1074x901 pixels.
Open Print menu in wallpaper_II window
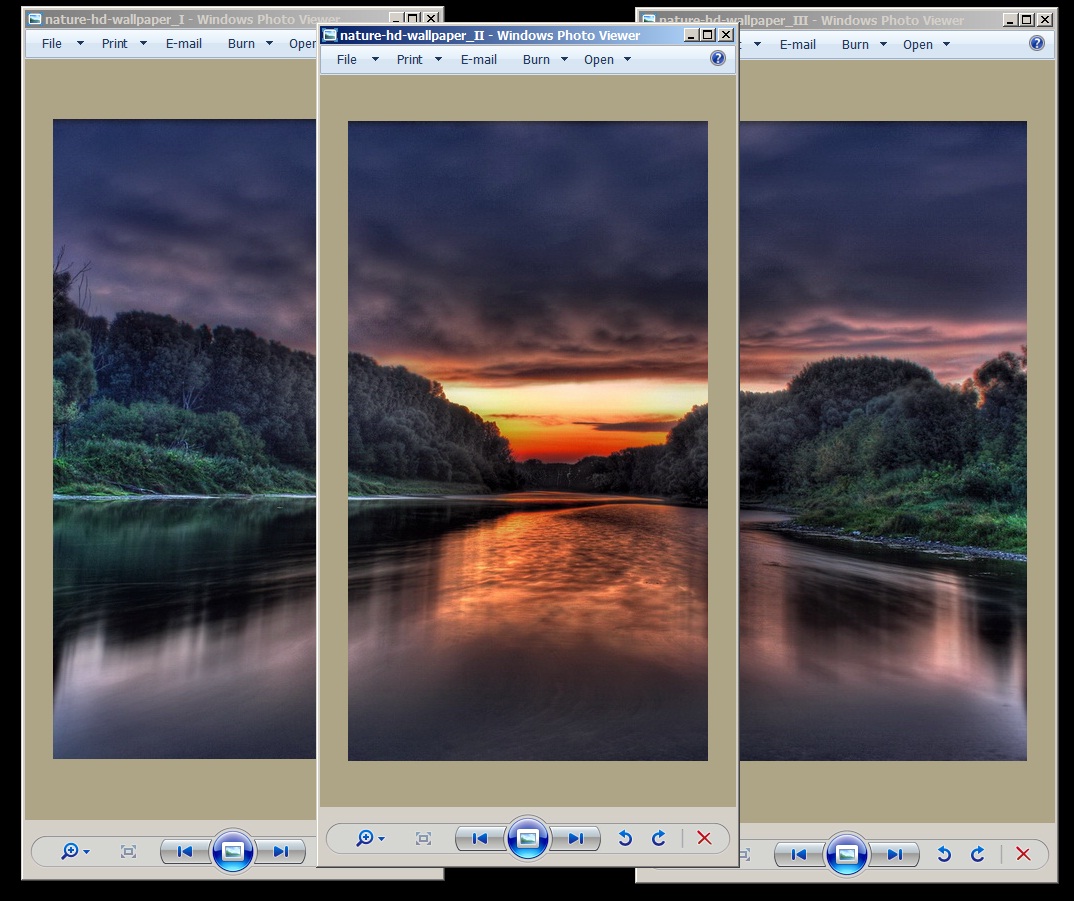click(x=410, y=60)
